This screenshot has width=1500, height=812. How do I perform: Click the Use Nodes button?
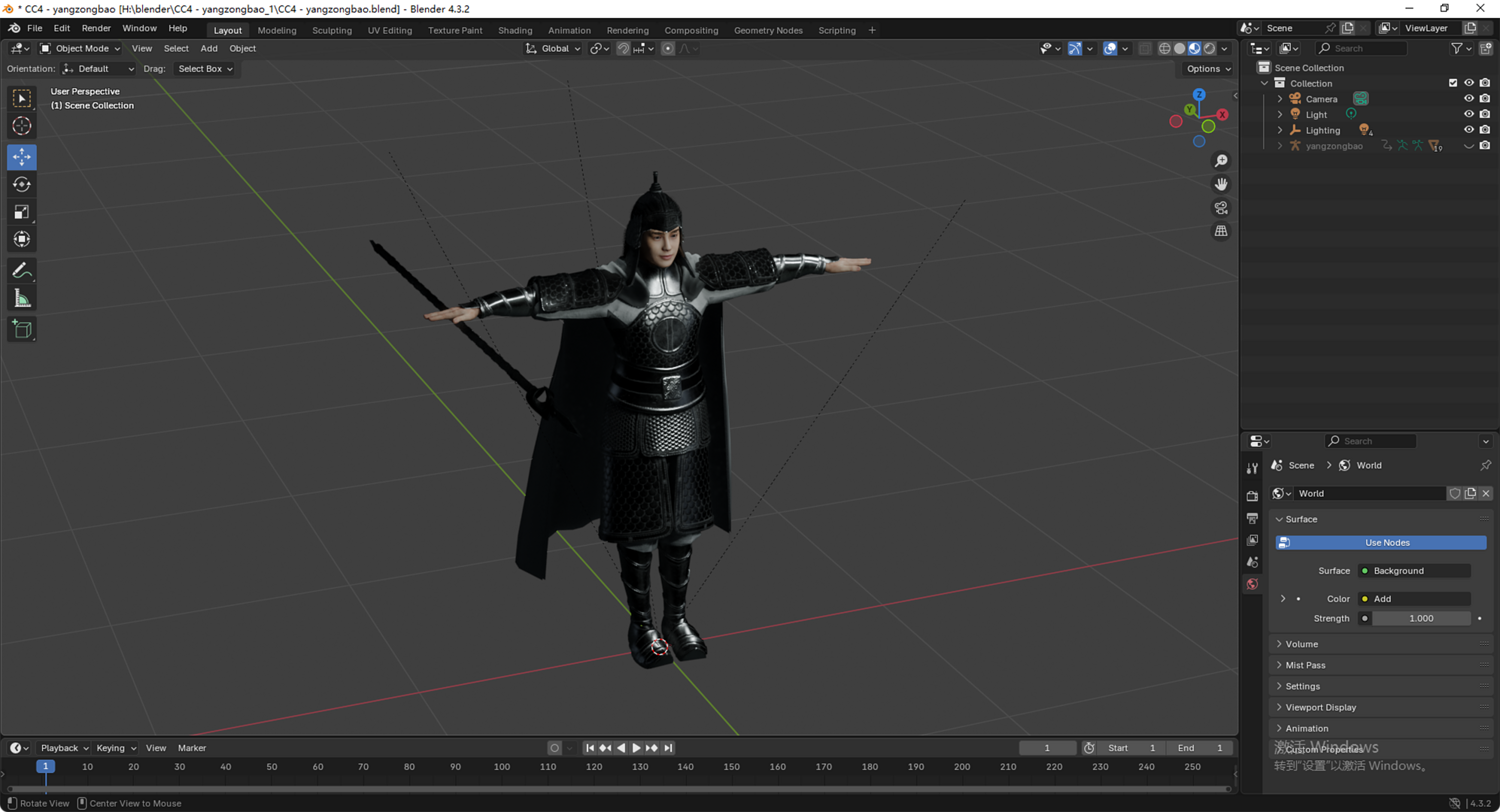[x=1381, y=542]
